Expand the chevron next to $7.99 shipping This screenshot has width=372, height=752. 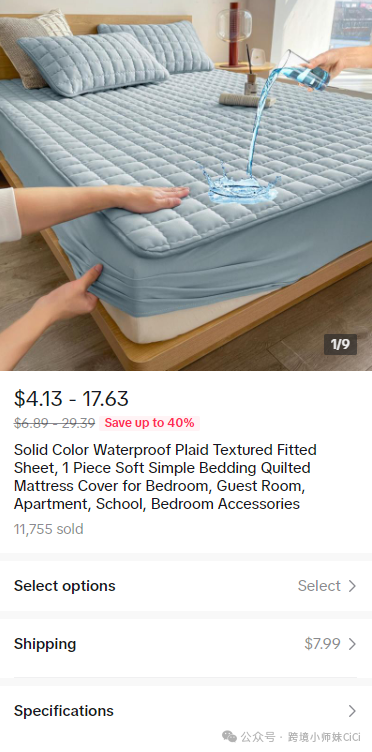point(352,644)
